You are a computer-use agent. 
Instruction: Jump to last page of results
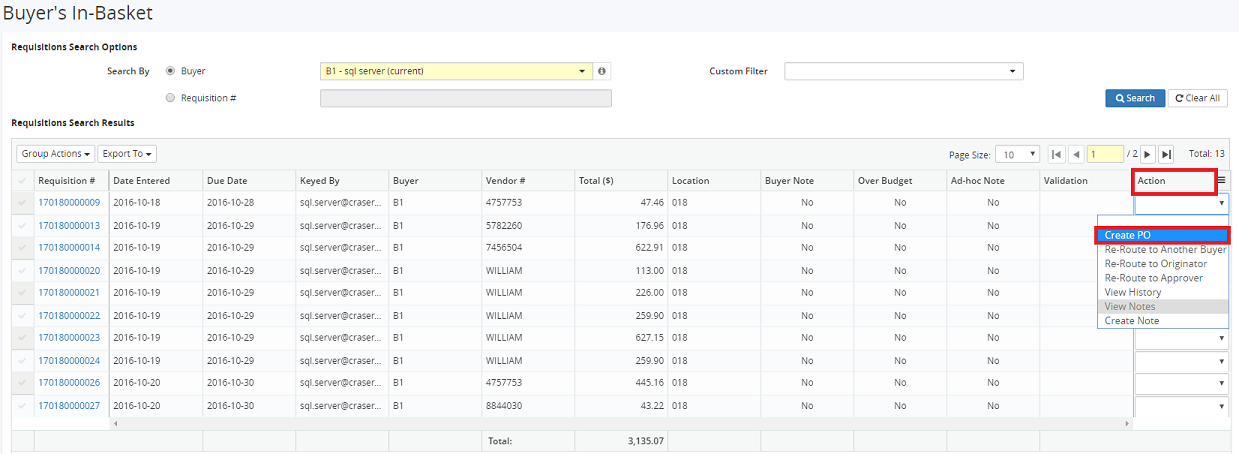[1166, 155]
